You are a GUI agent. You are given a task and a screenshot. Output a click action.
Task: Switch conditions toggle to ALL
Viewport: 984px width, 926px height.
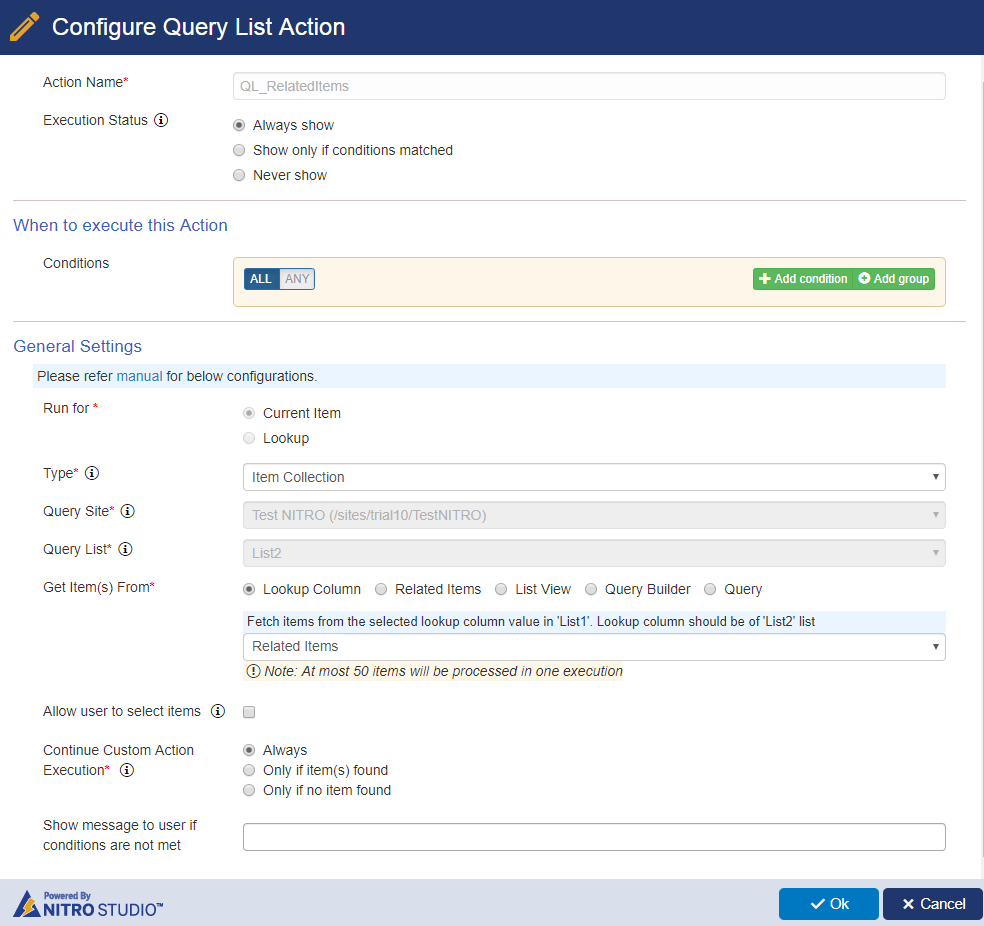tap(261, 279)
